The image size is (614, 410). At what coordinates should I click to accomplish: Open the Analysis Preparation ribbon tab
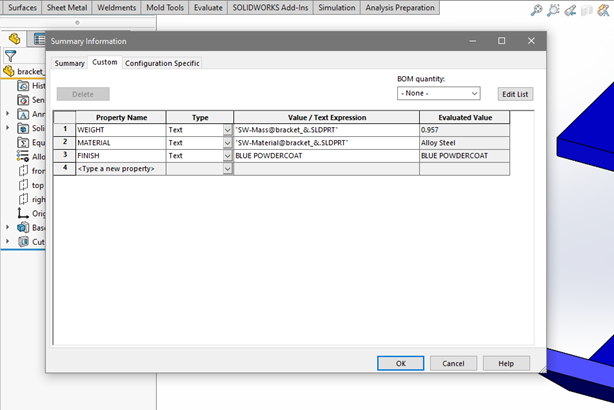[x=400, y=7]
